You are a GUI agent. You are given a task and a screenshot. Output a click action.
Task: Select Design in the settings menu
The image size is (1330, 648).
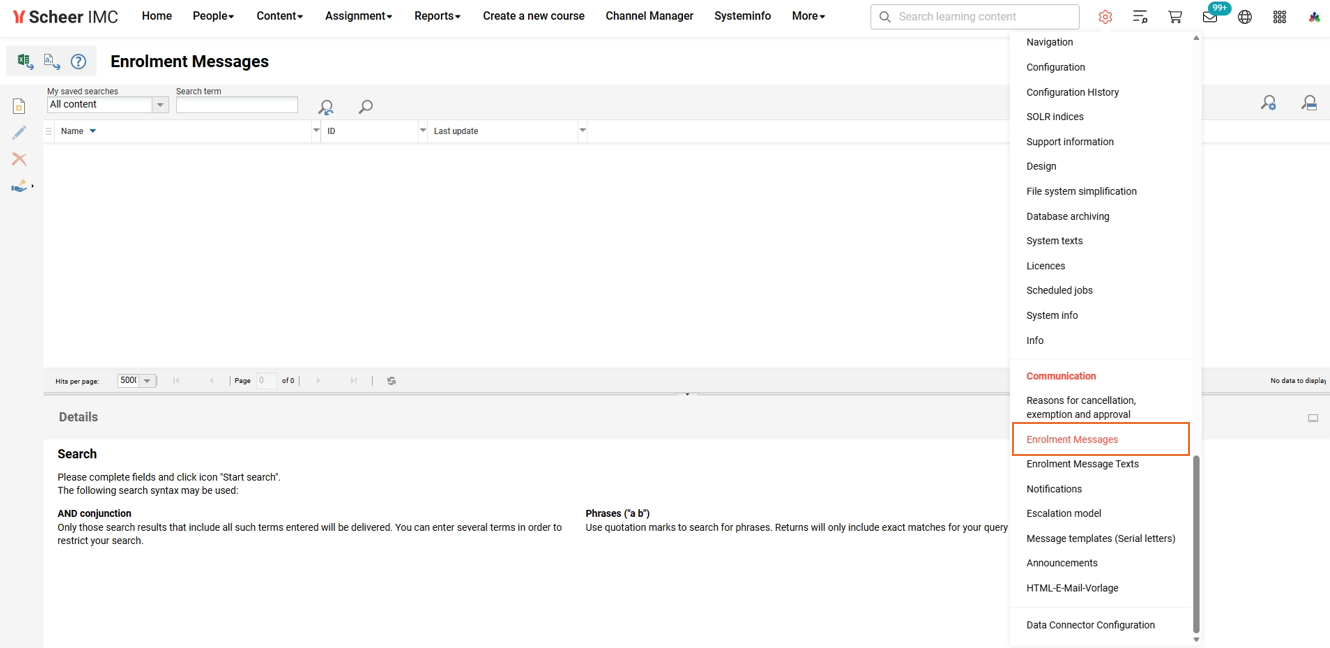(x=1041, y=166)
